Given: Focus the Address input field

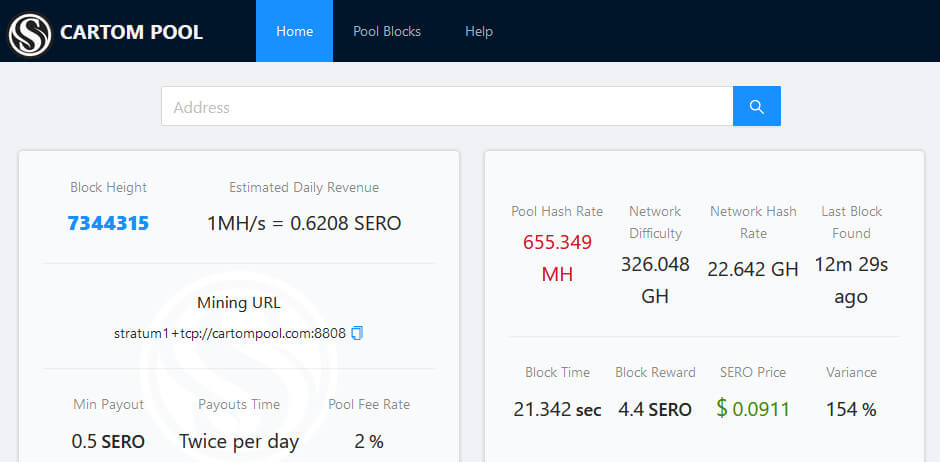Looking at the screenshot, I should click(447, 107).
